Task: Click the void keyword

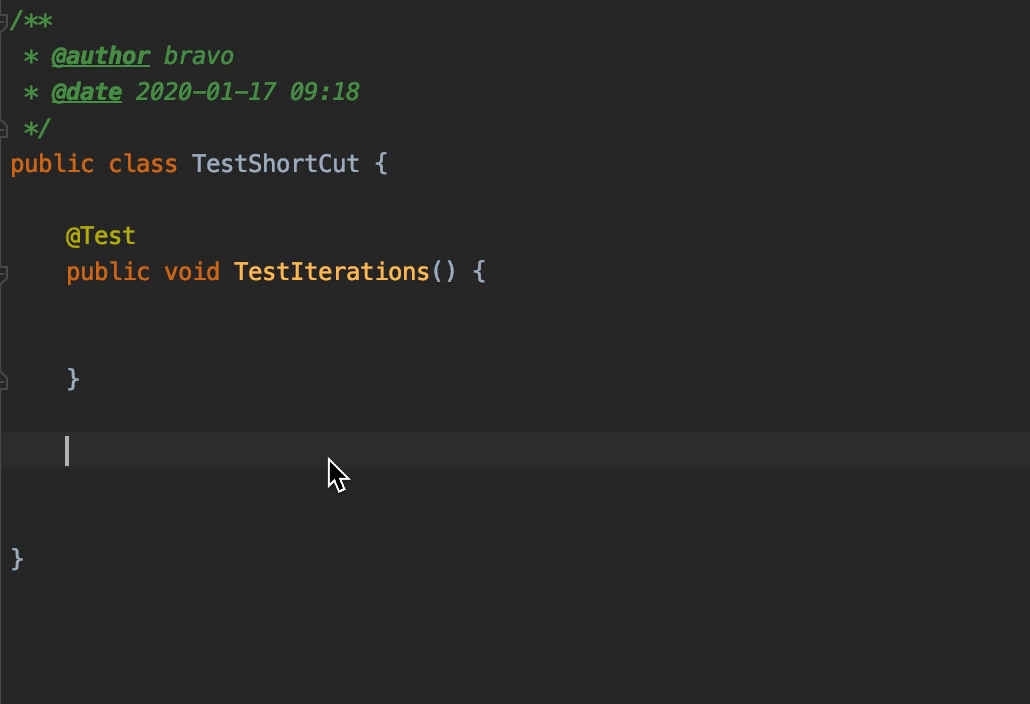Action: click(192, 272)
